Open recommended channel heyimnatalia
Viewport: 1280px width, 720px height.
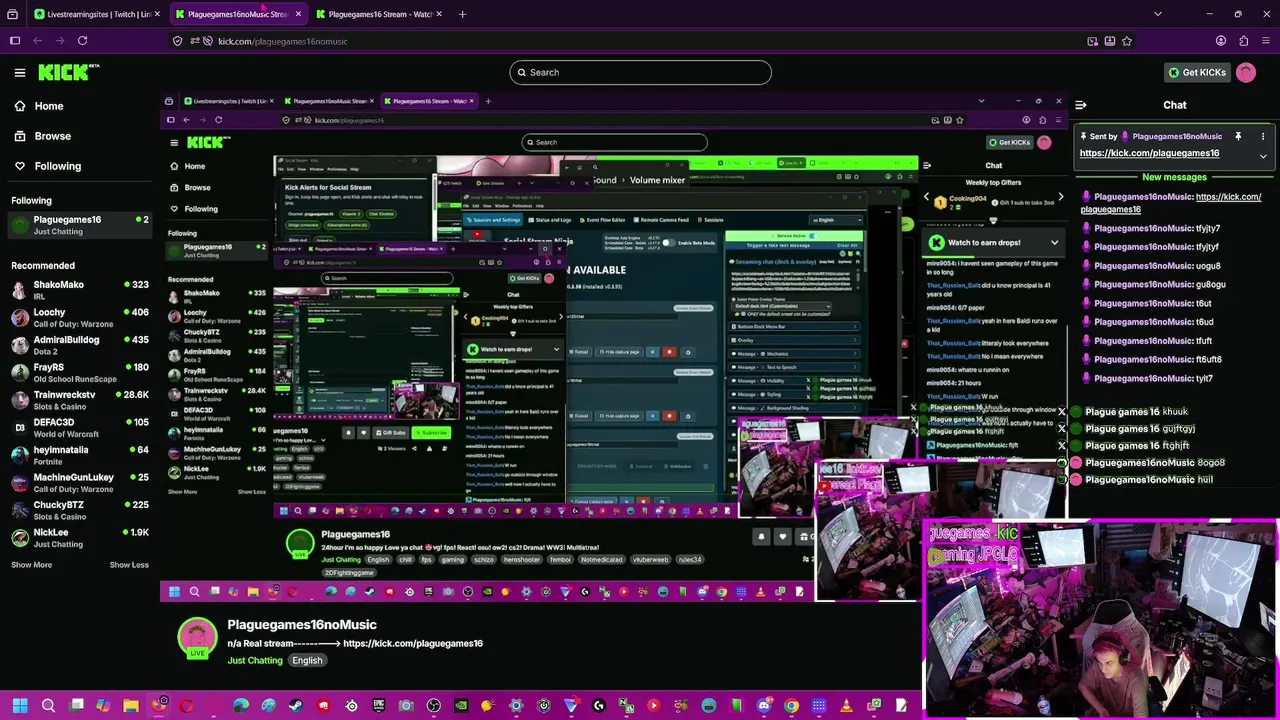(80, 455)
